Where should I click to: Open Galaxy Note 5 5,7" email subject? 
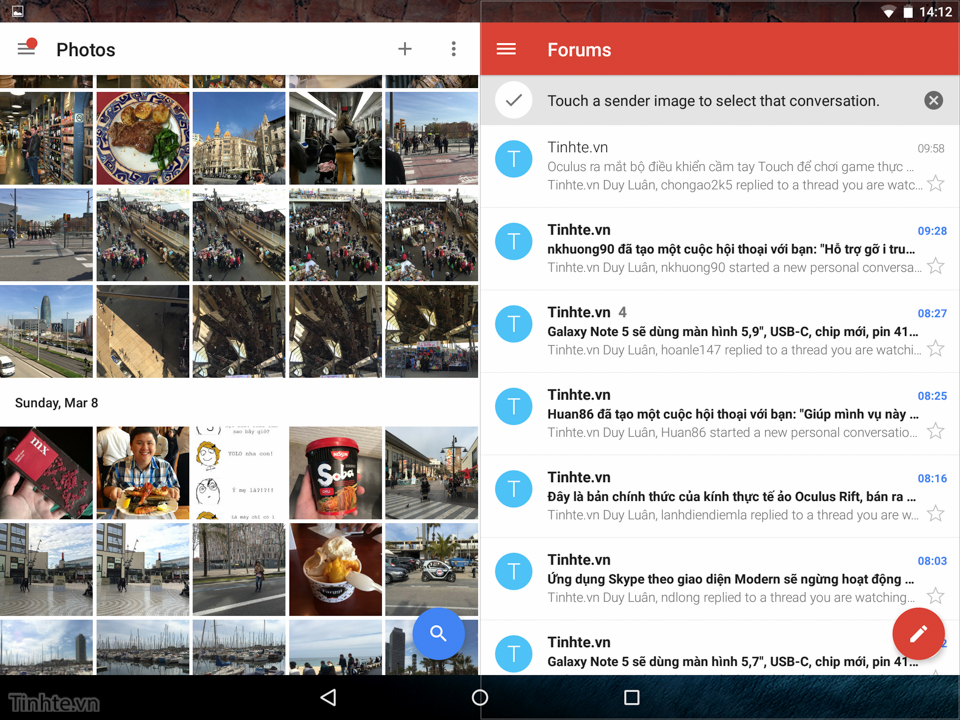[x=732, y=662]
